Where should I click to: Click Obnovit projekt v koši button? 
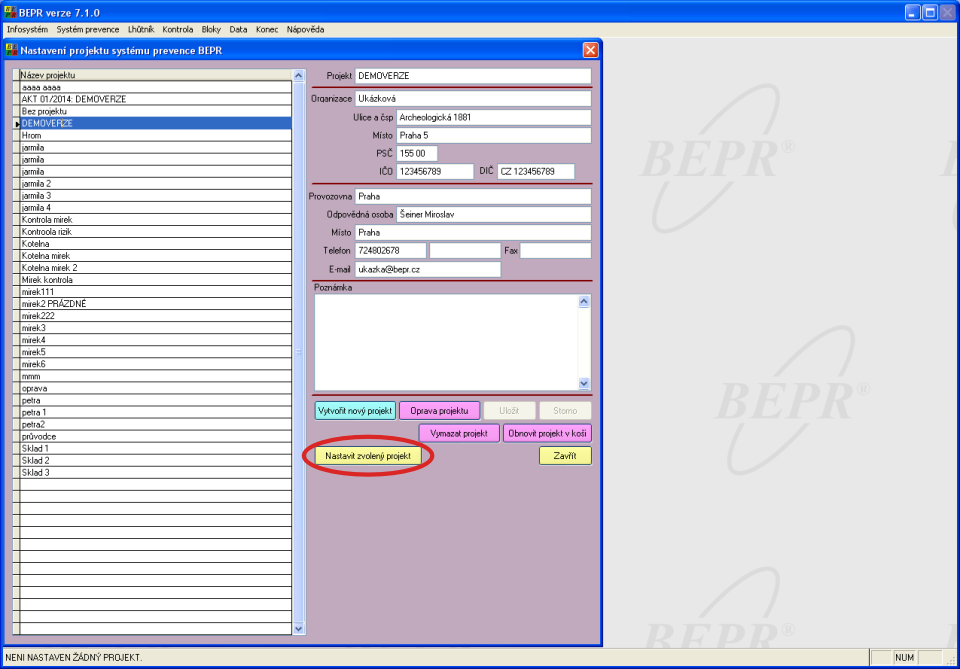click(547, 433)
